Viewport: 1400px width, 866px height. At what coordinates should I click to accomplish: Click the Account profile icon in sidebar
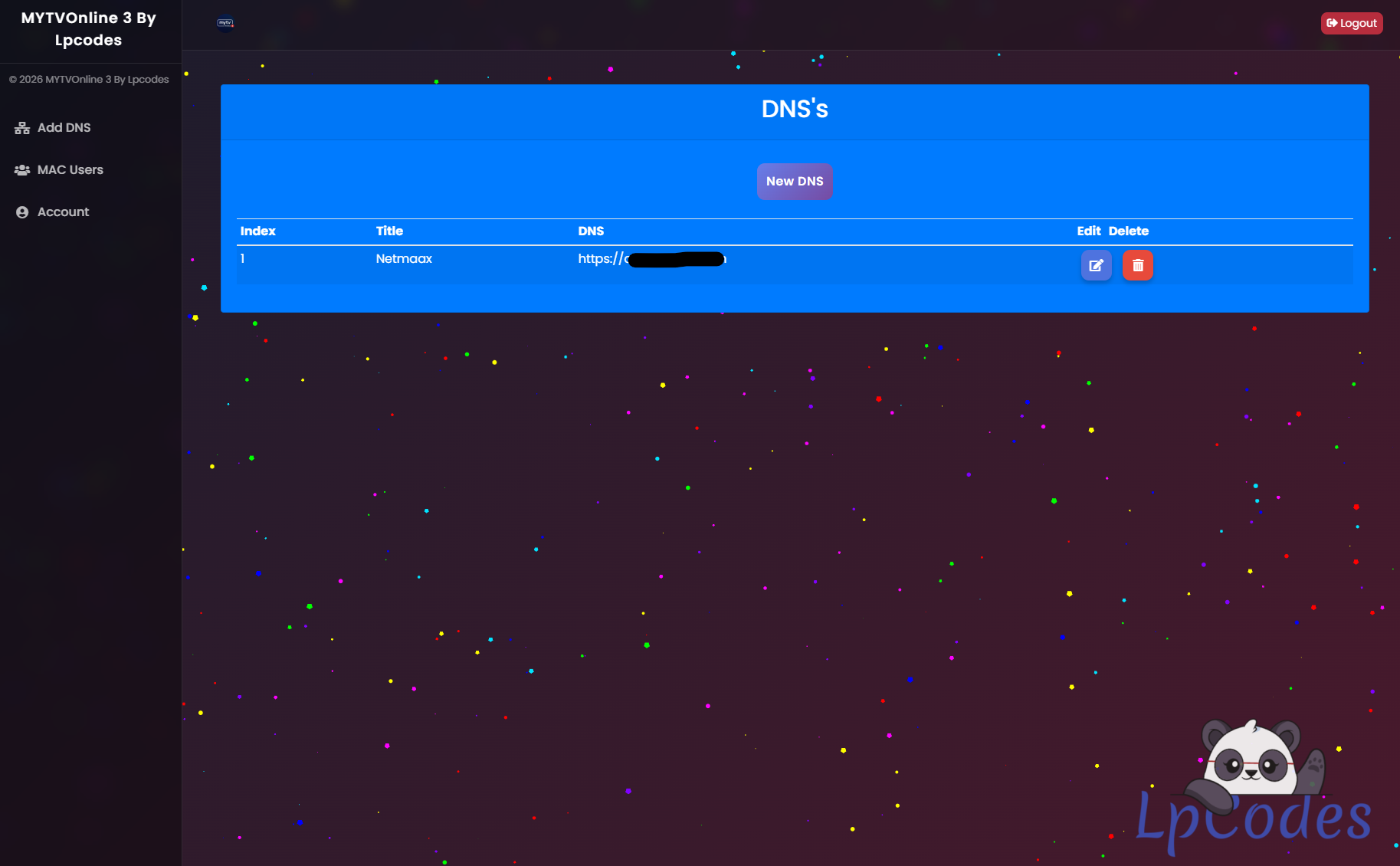point(22,212)
